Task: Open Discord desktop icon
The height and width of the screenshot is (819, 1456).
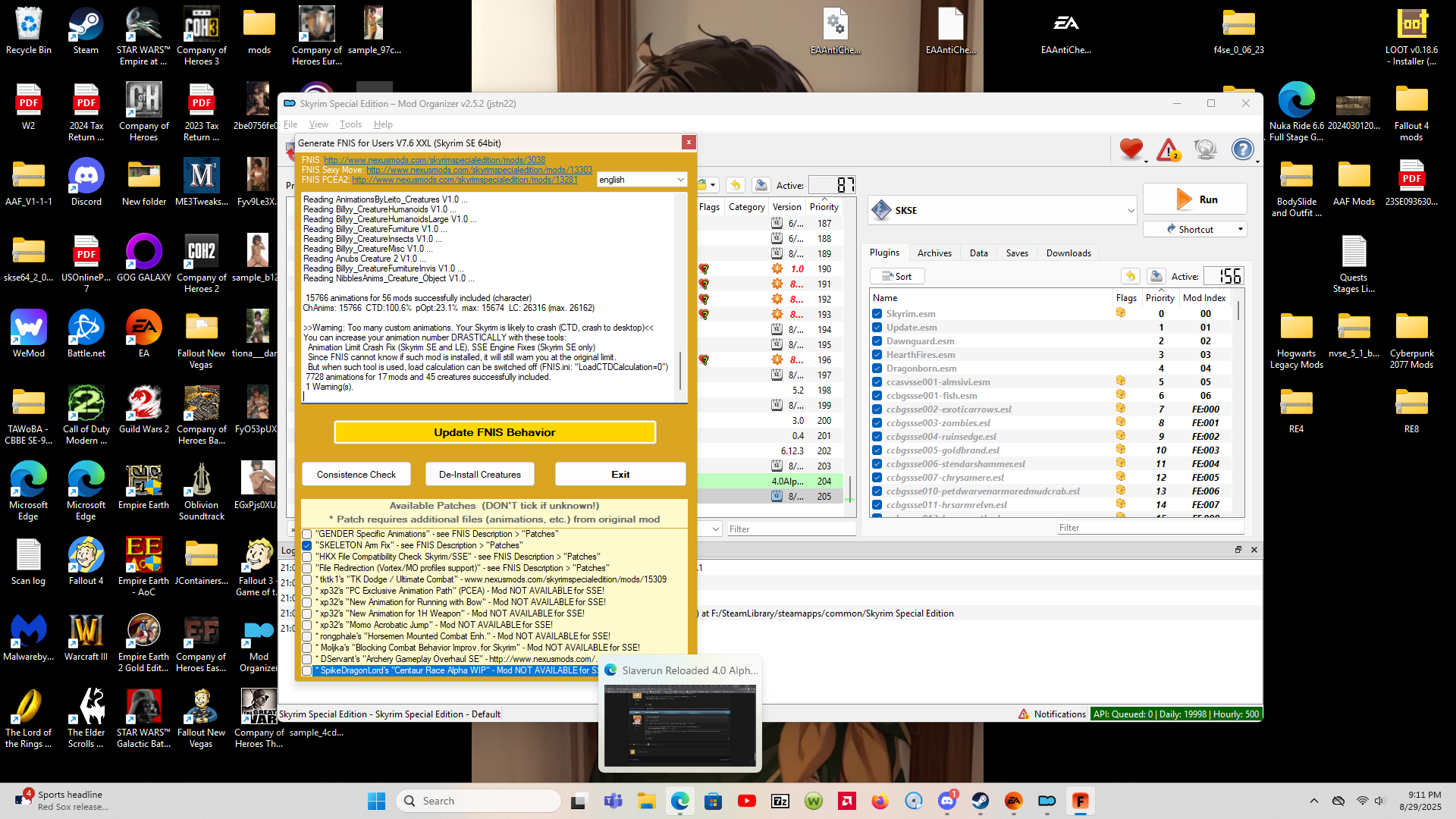Action: click(86, 183)
